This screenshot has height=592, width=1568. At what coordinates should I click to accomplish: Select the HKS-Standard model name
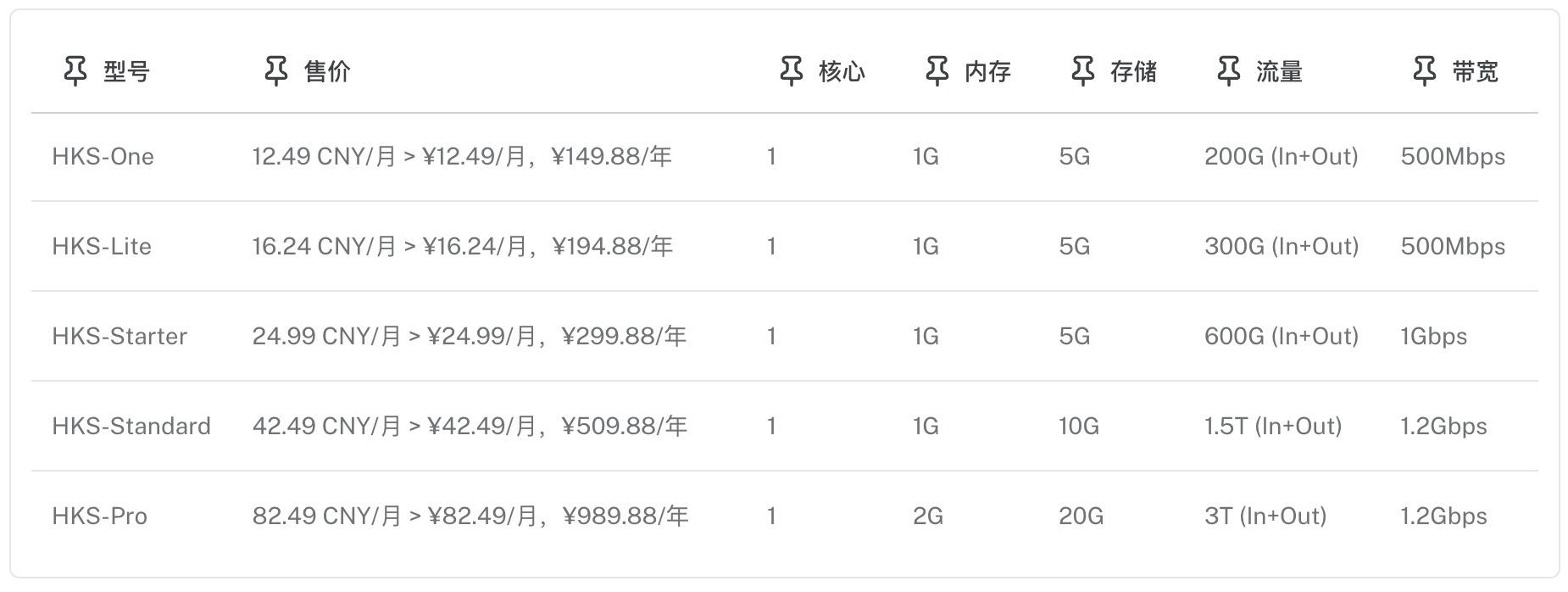(x=131, y=427)
